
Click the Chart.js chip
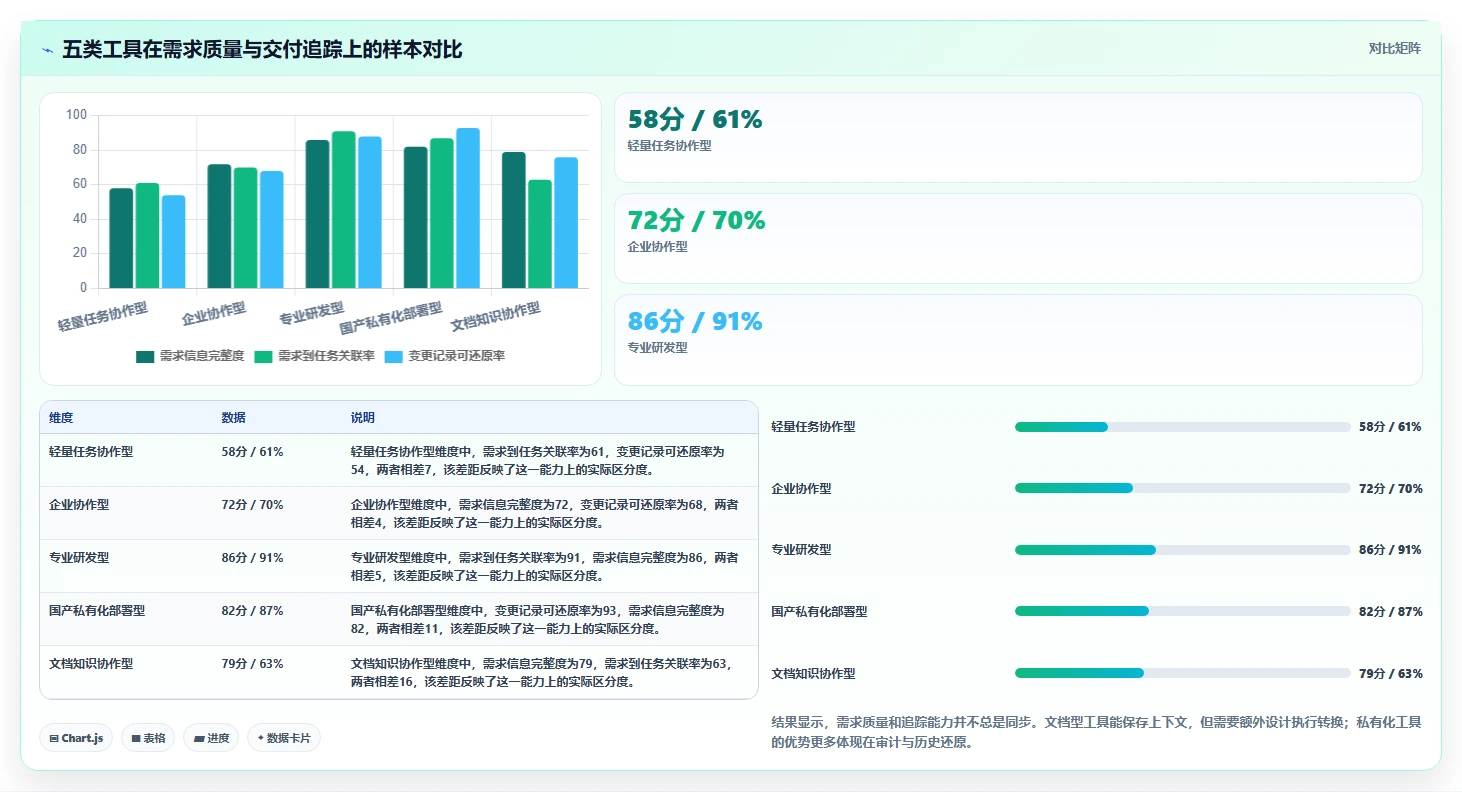point(76,738)
